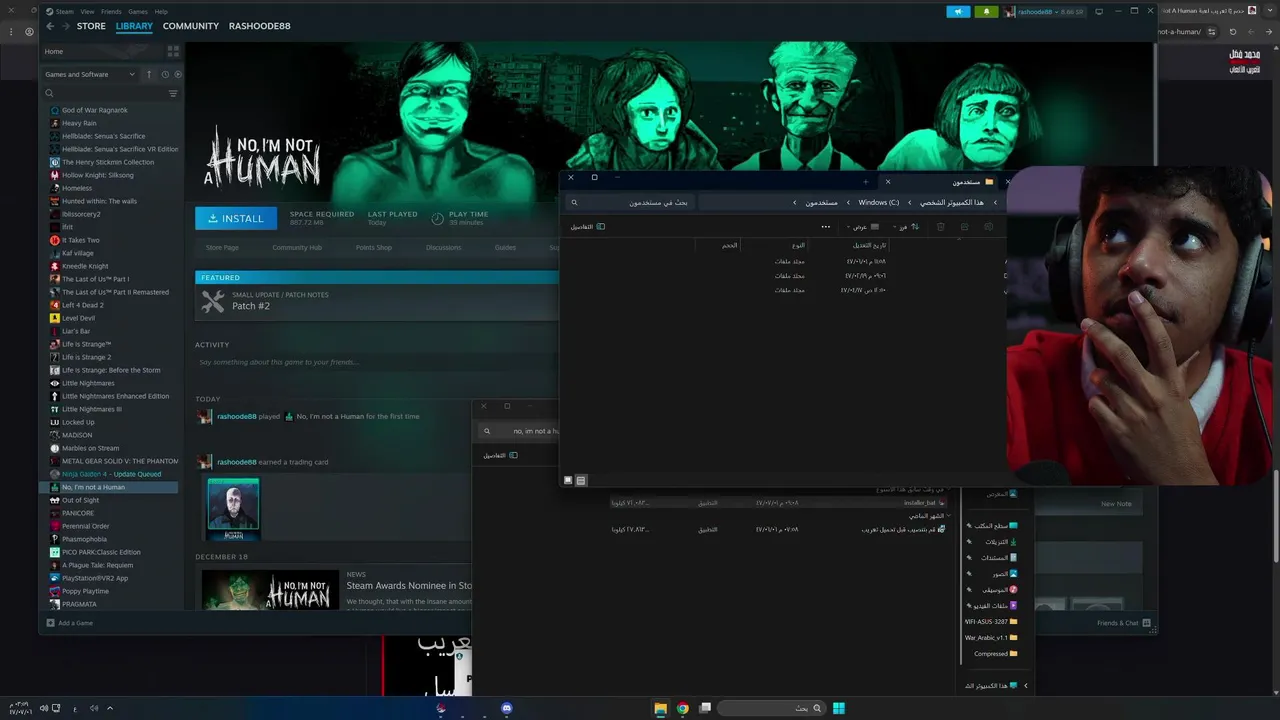
Task: Open the Help menu in Steam
Action: [161, 12]
